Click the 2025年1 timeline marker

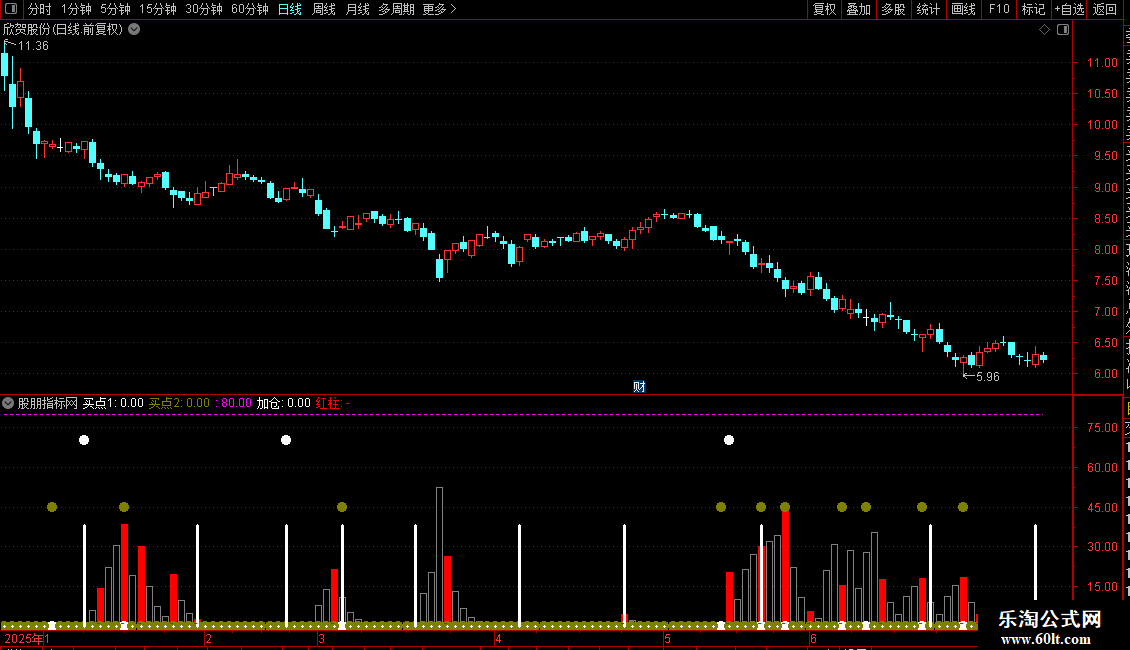[27, 639]
